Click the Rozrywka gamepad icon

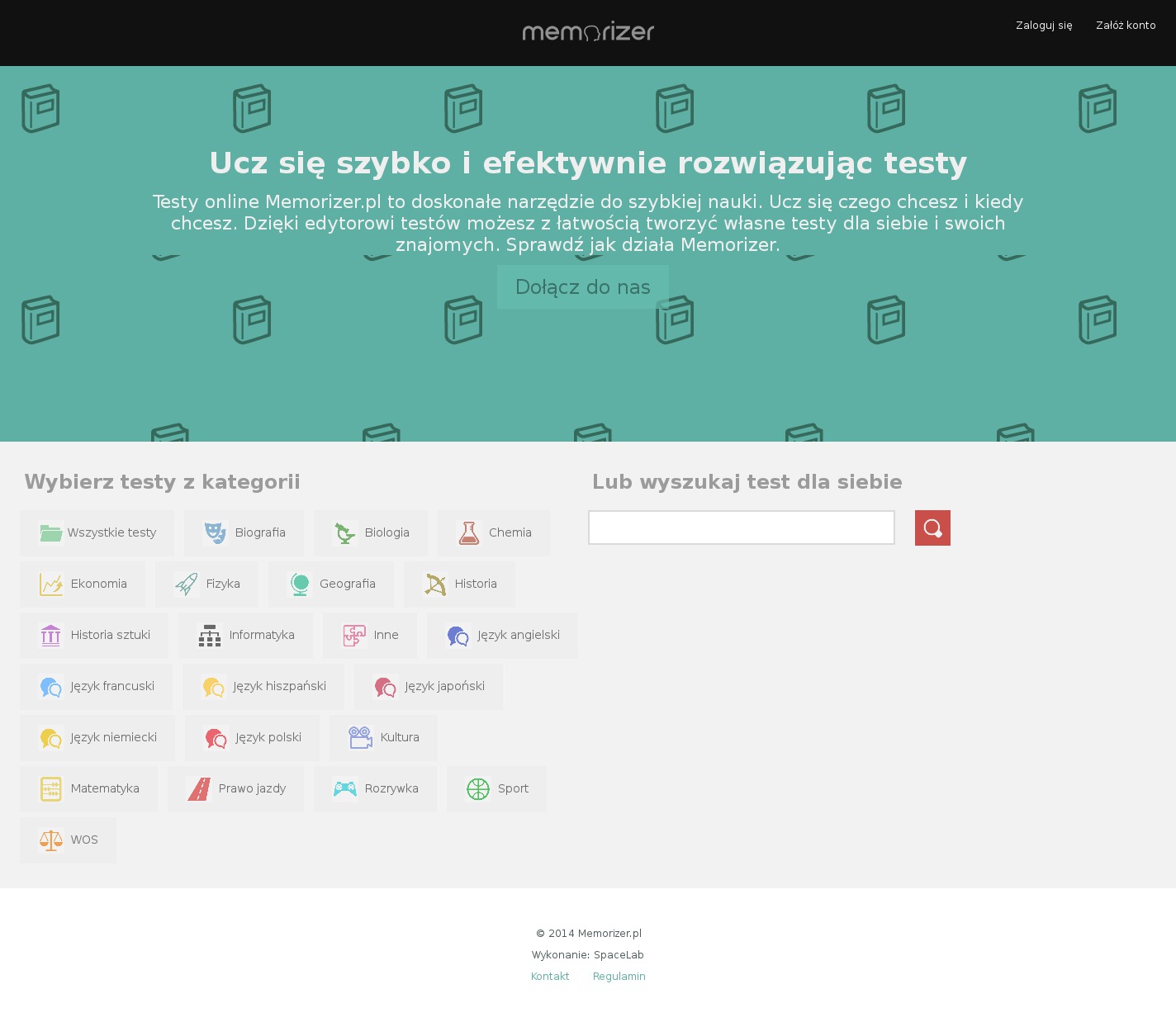click(344, 789)
